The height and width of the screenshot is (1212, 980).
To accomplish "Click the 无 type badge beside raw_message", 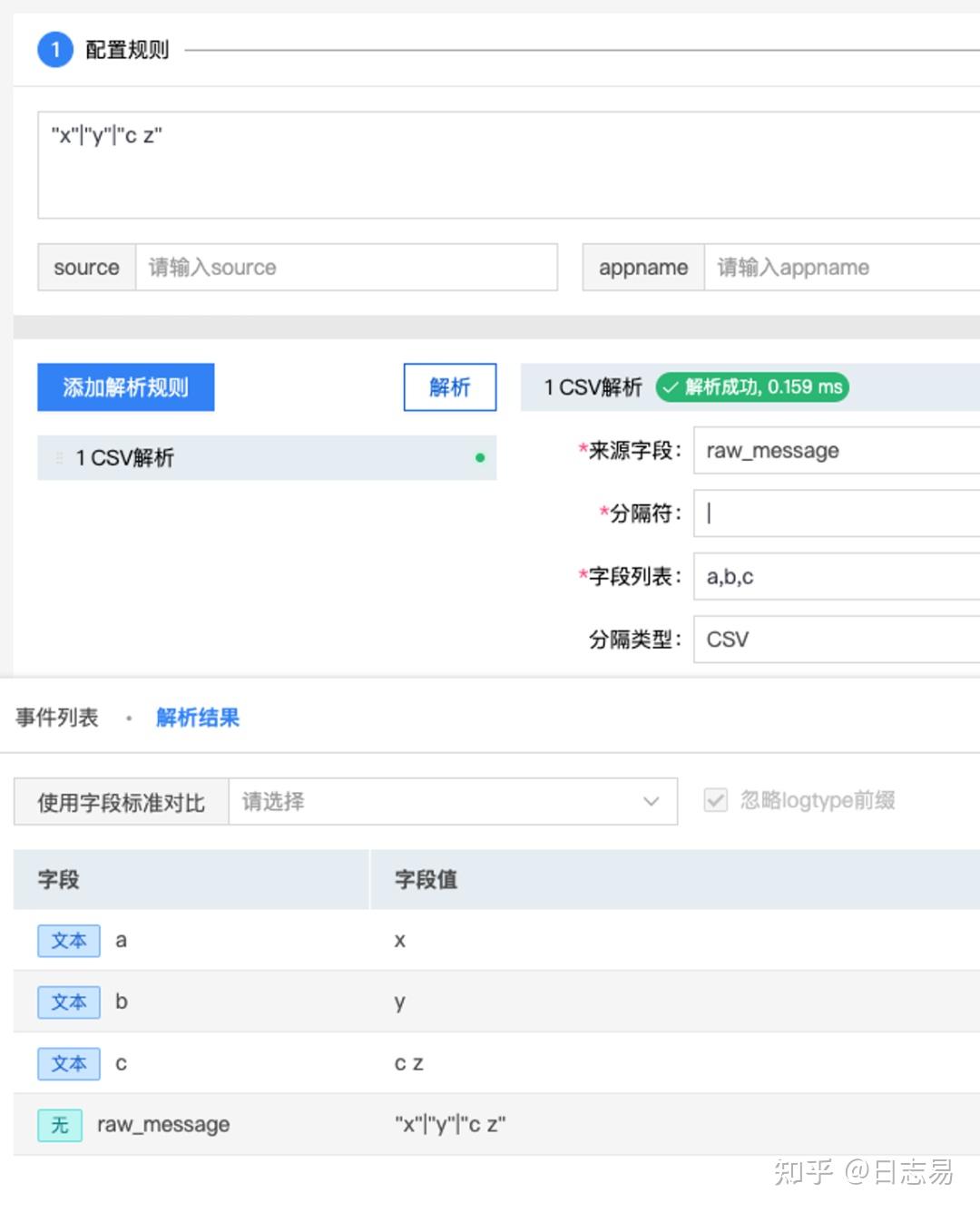I will [60, 1125].
